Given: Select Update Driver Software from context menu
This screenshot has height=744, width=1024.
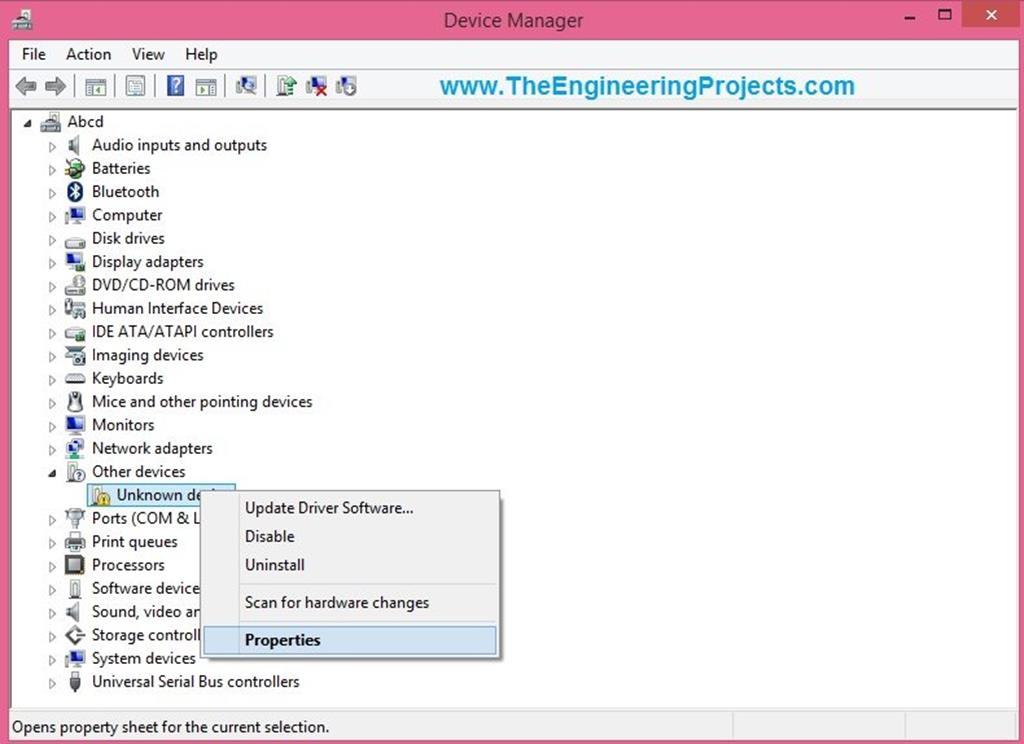Looking at the screenshot, I should point(329,507).
